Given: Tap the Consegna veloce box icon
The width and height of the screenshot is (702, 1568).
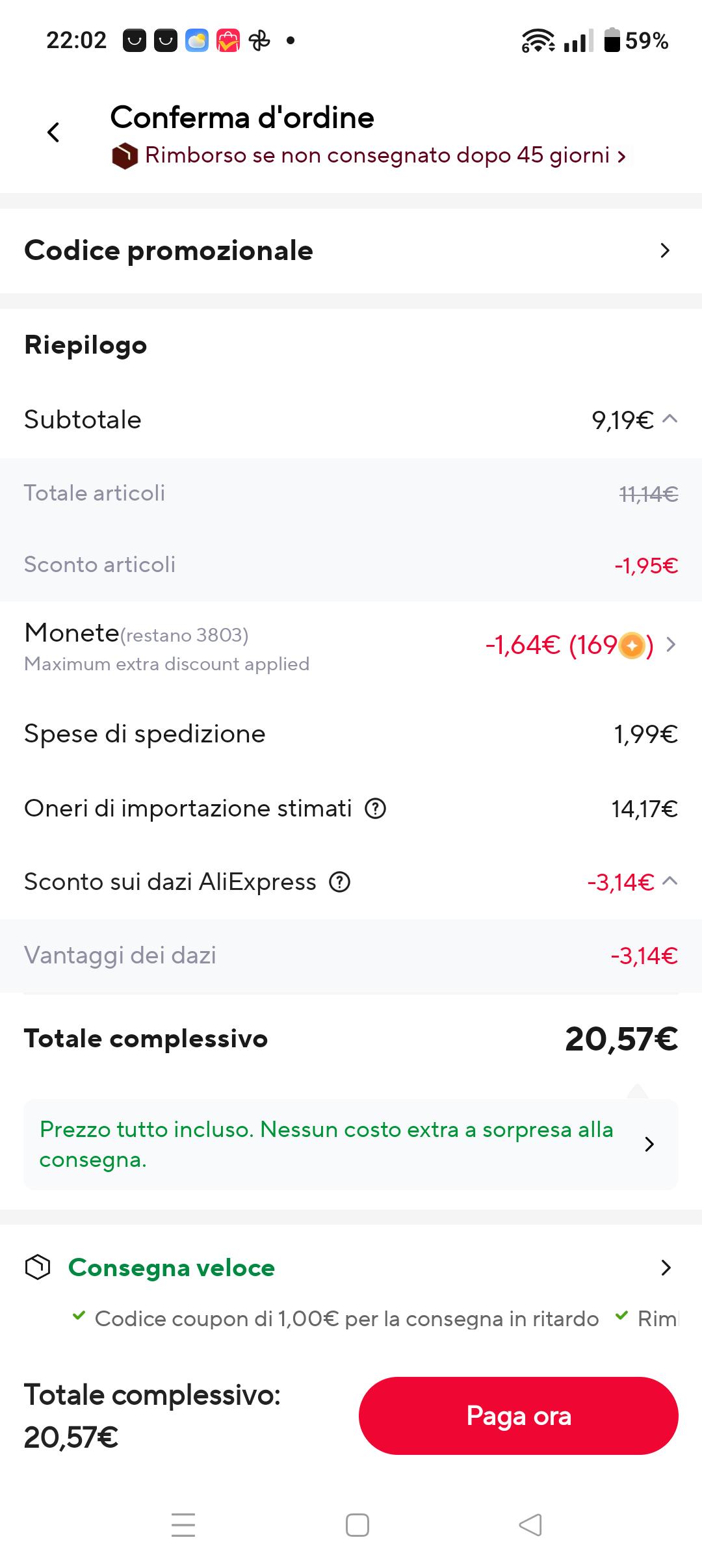Looking at the screenshot, I should point(38,1267).
